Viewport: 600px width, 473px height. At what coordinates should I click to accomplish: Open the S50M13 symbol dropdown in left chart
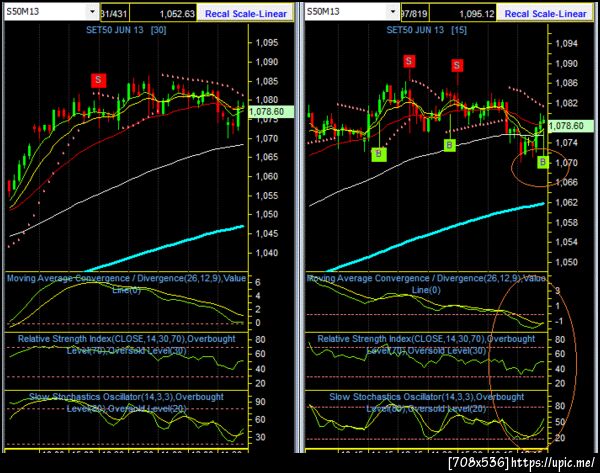92,11
